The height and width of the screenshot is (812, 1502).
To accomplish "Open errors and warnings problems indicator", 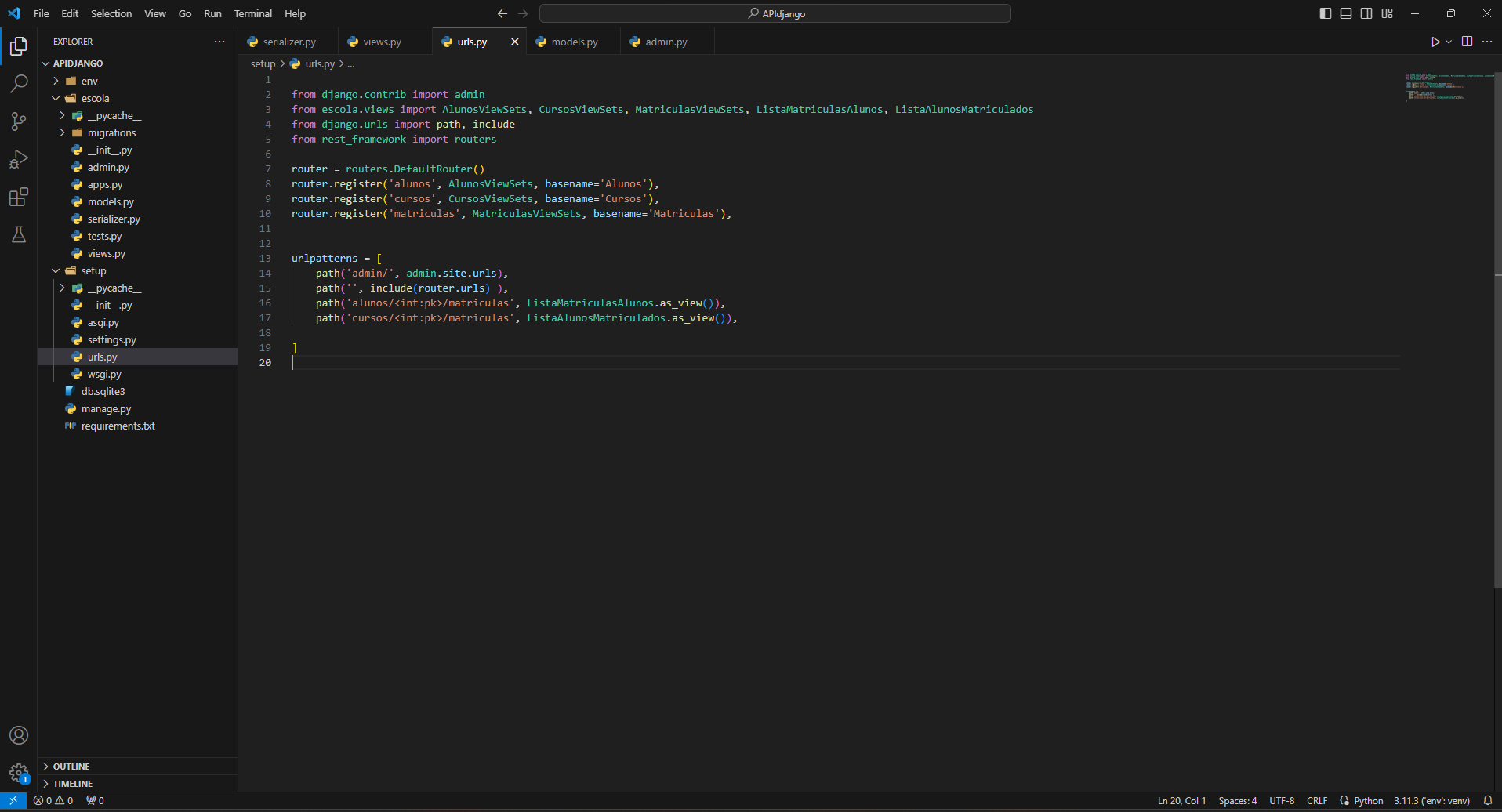I will pos(53,801).
